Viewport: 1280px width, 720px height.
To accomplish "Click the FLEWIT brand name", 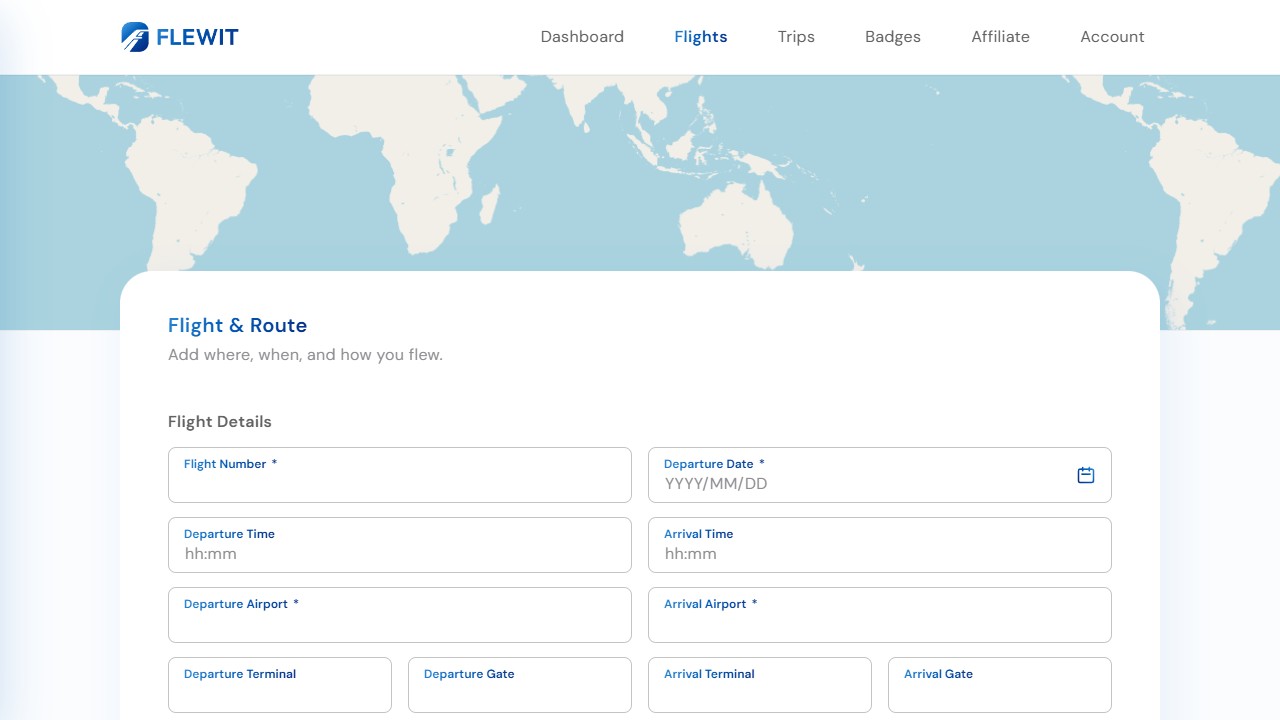I will [x=197, y=38].
